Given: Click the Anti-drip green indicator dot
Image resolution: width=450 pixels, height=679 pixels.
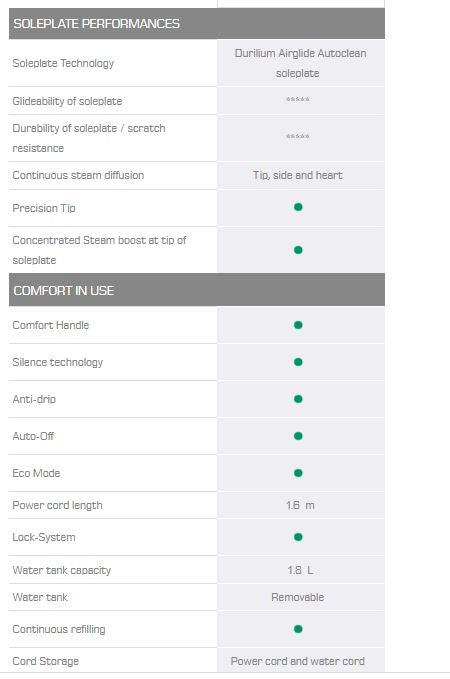Looking at the screenshot, I should tap(298, 399).
